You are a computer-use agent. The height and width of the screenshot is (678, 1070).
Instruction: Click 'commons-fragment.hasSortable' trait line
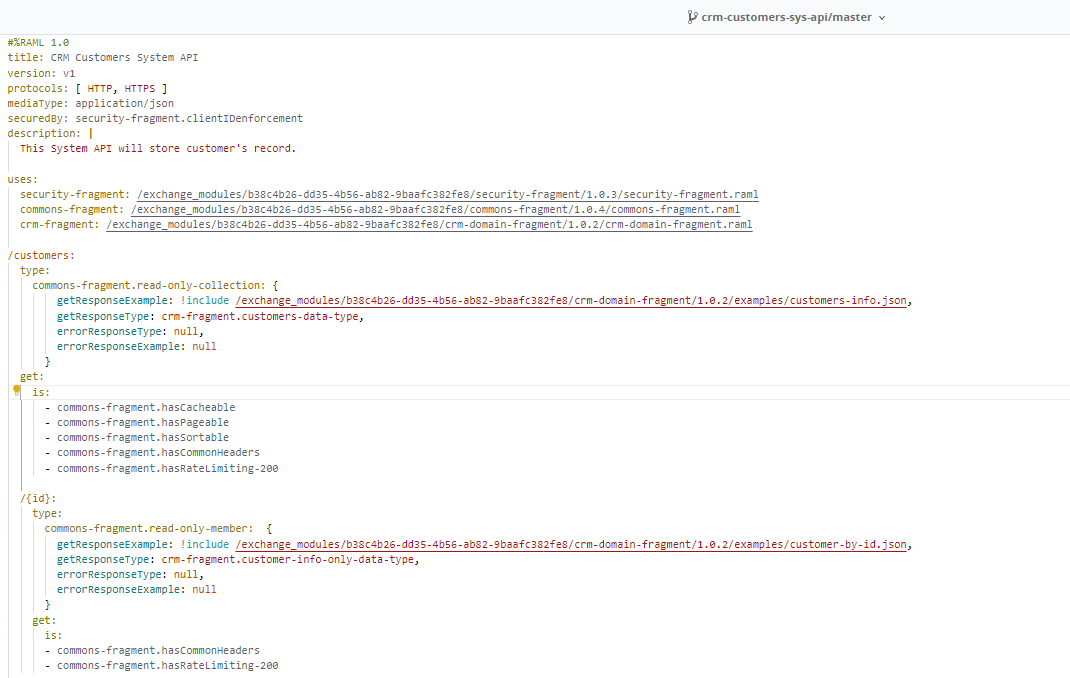coord(143,437)
